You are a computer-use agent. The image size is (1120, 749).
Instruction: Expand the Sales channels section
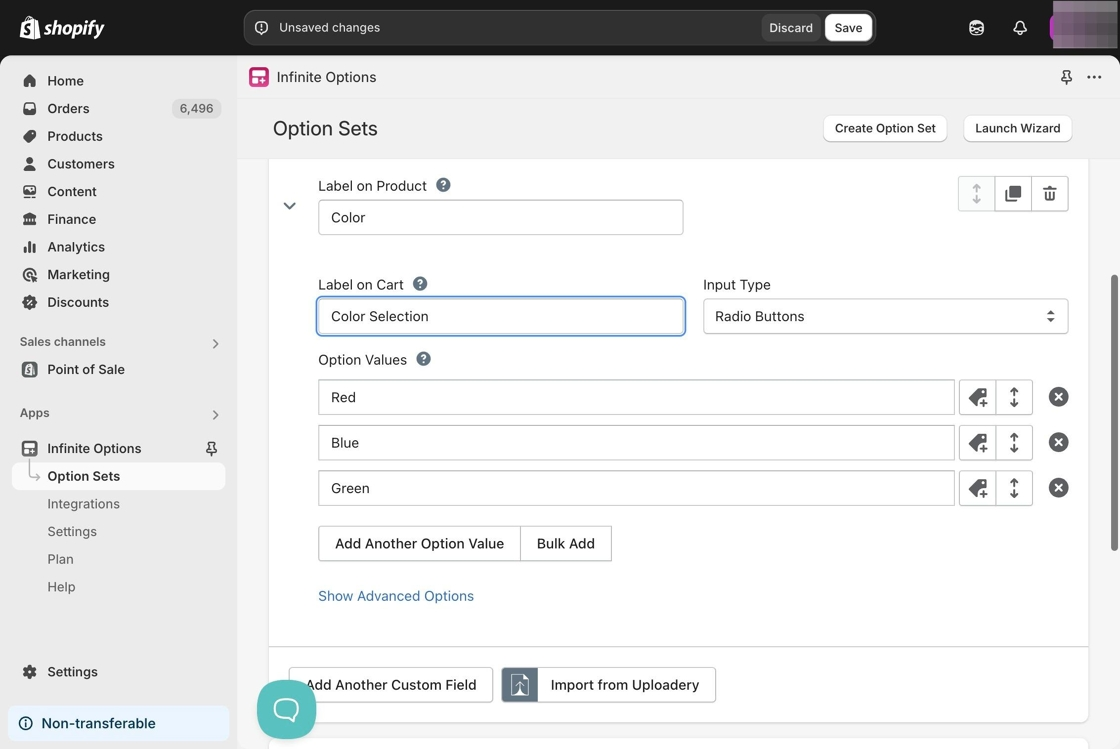click(215, 343)
